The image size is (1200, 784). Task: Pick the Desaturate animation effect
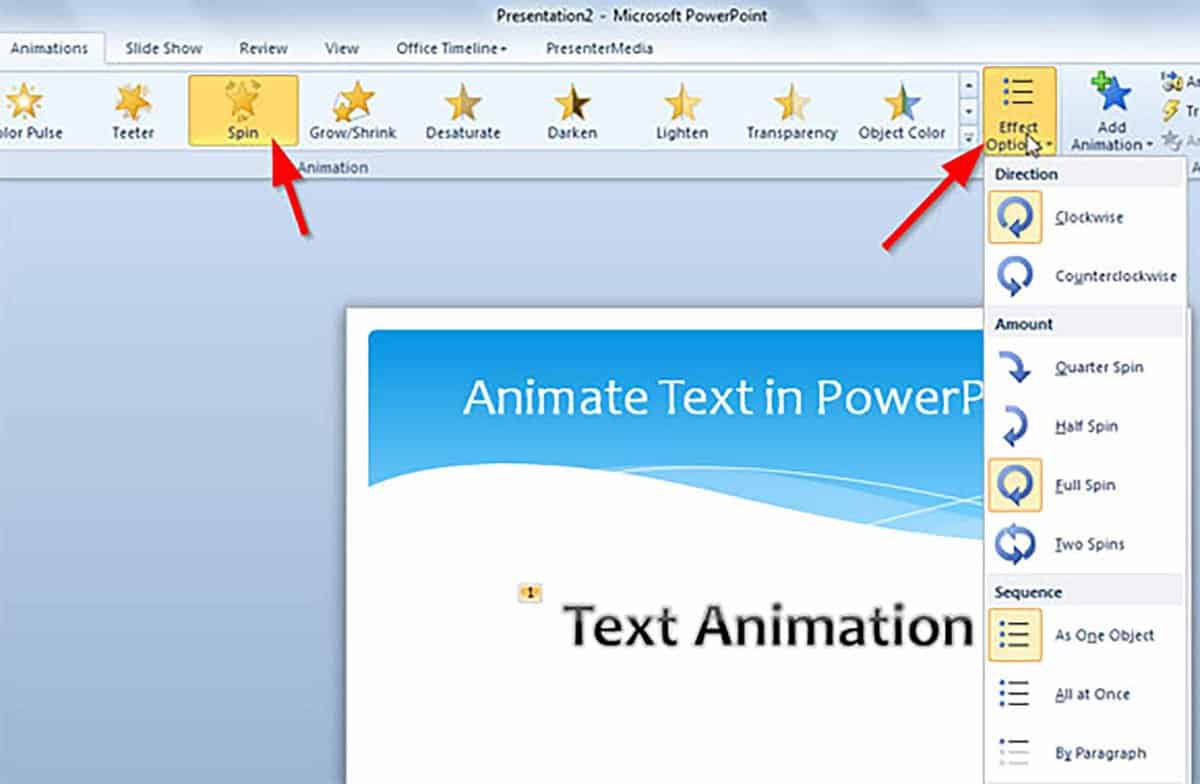(x=463, y=110)
